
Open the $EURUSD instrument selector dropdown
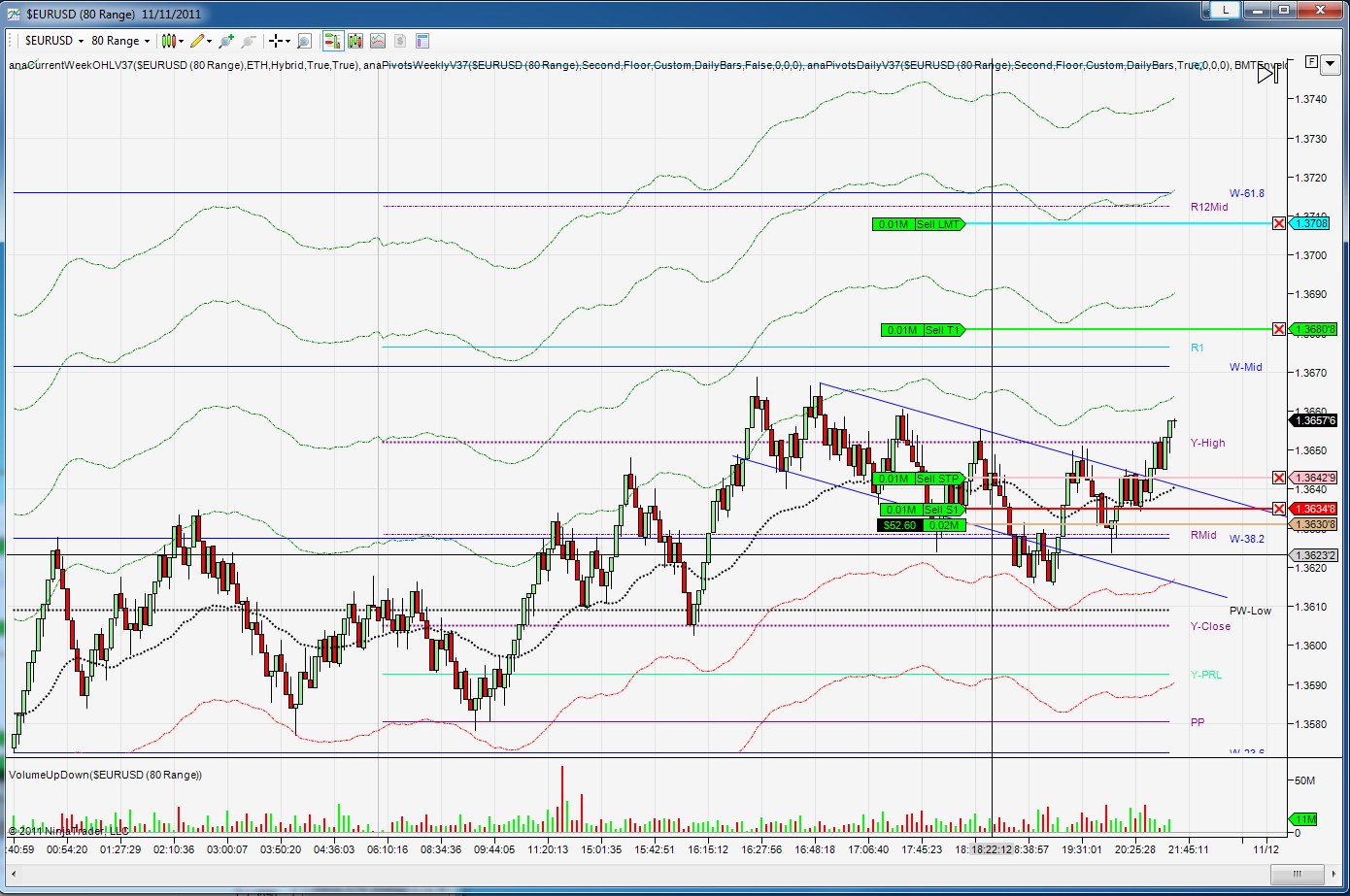(x=53, y=41)
